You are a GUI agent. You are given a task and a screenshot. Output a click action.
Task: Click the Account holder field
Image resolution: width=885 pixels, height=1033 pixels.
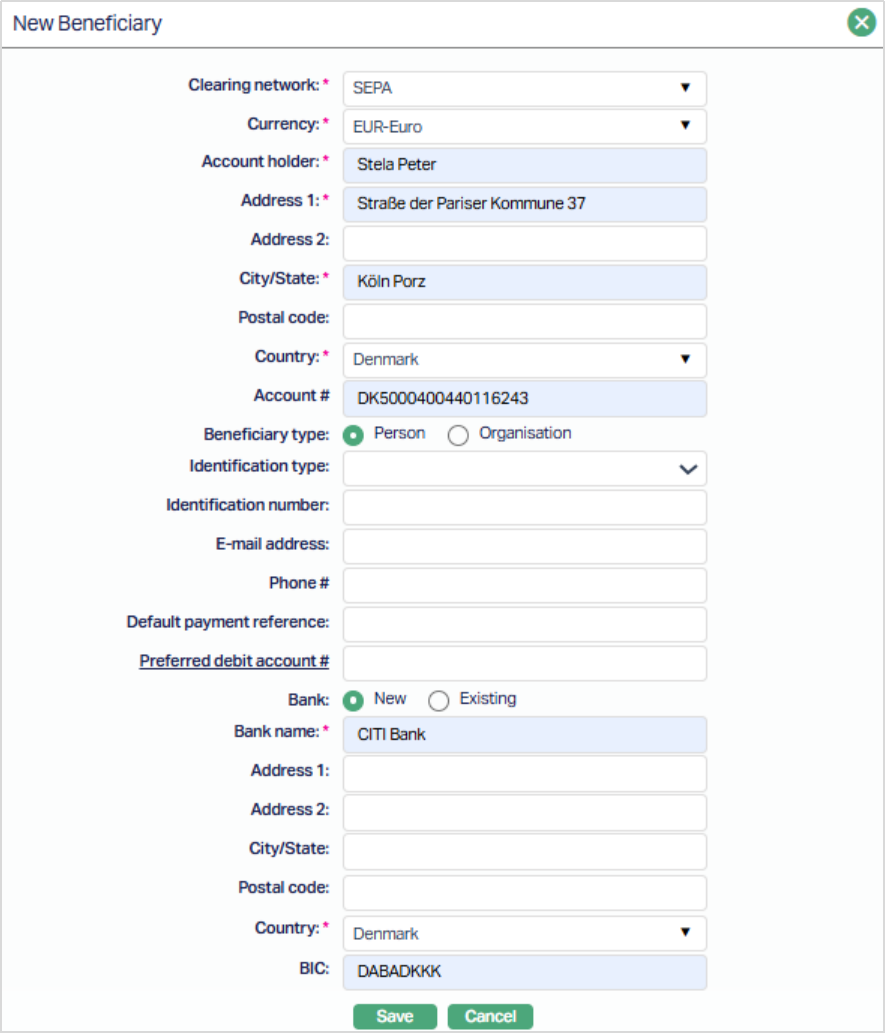click(x=524, y=165)
